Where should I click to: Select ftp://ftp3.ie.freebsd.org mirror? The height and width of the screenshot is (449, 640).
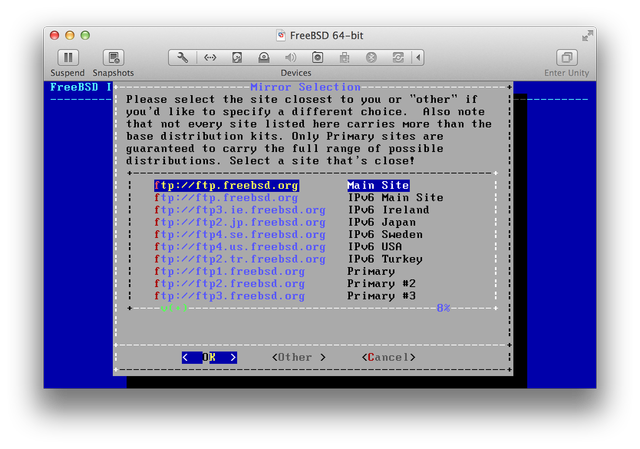pos(240,210)
